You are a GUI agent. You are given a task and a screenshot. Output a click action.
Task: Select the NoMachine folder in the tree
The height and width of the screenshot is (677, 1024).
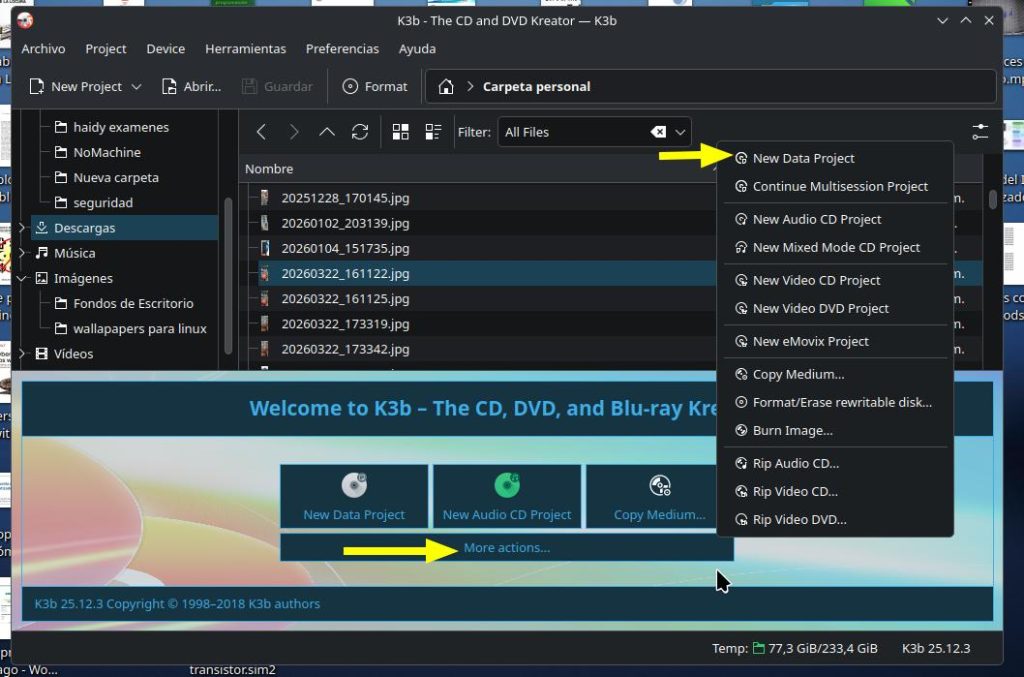click(x=106, y=152)
